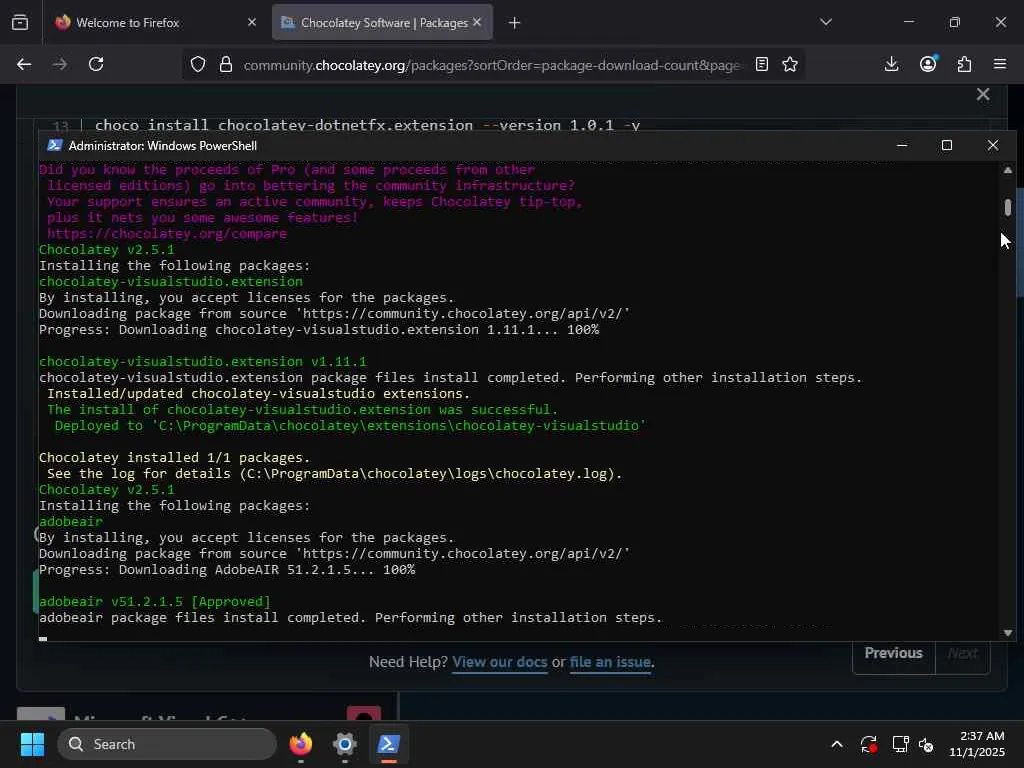
Task: Go back to previous page
Action: 24,64
